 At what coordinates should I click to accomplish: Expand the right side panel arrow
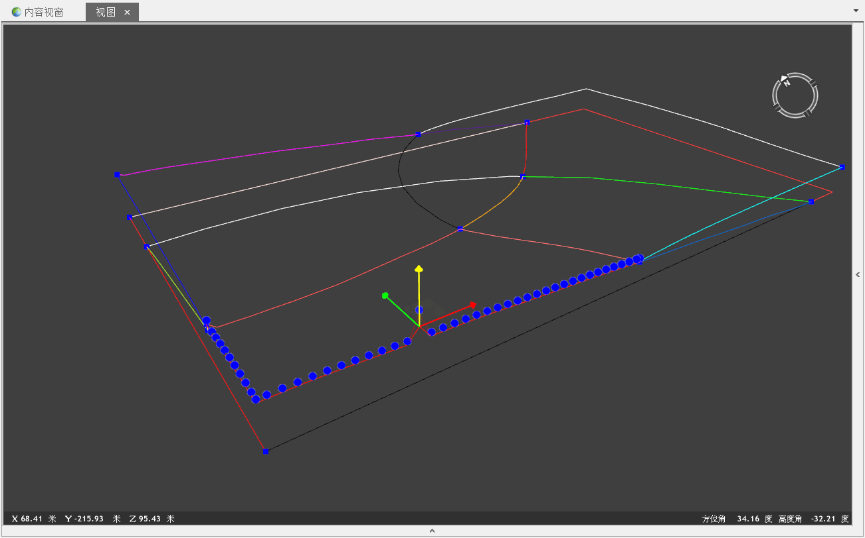(858, 274)
